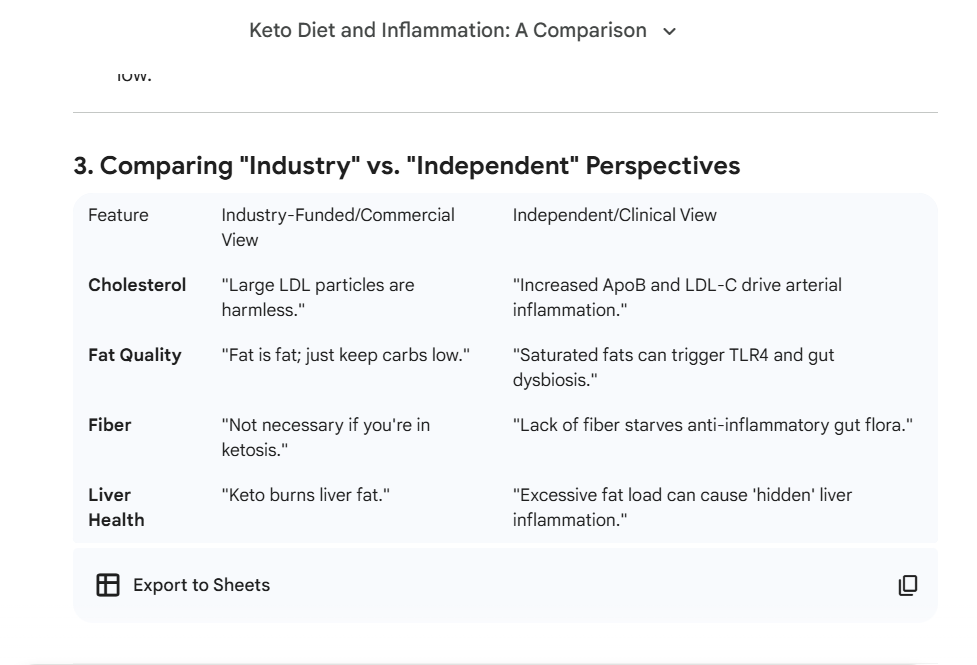Screen dimensions: 977x665
Task: Click the "Fat is fat; just keep carbs low" cell
Action: (345, 355)
